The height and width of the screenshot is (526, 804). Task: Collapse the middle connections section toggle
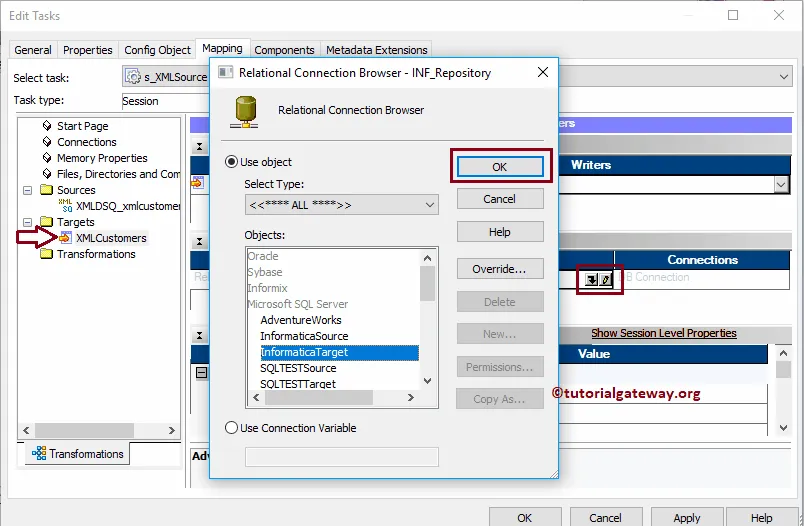199,241
